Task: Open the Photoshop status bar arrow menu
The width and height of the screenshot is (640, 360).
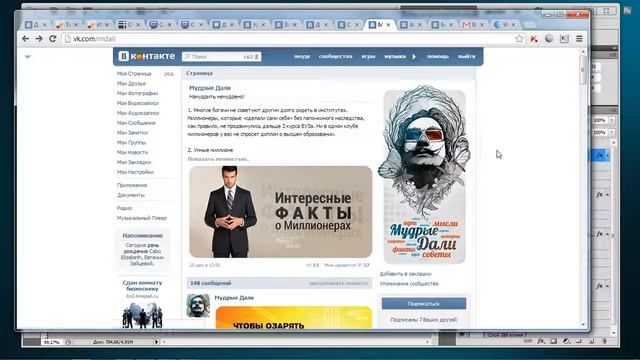Action: 156,342
